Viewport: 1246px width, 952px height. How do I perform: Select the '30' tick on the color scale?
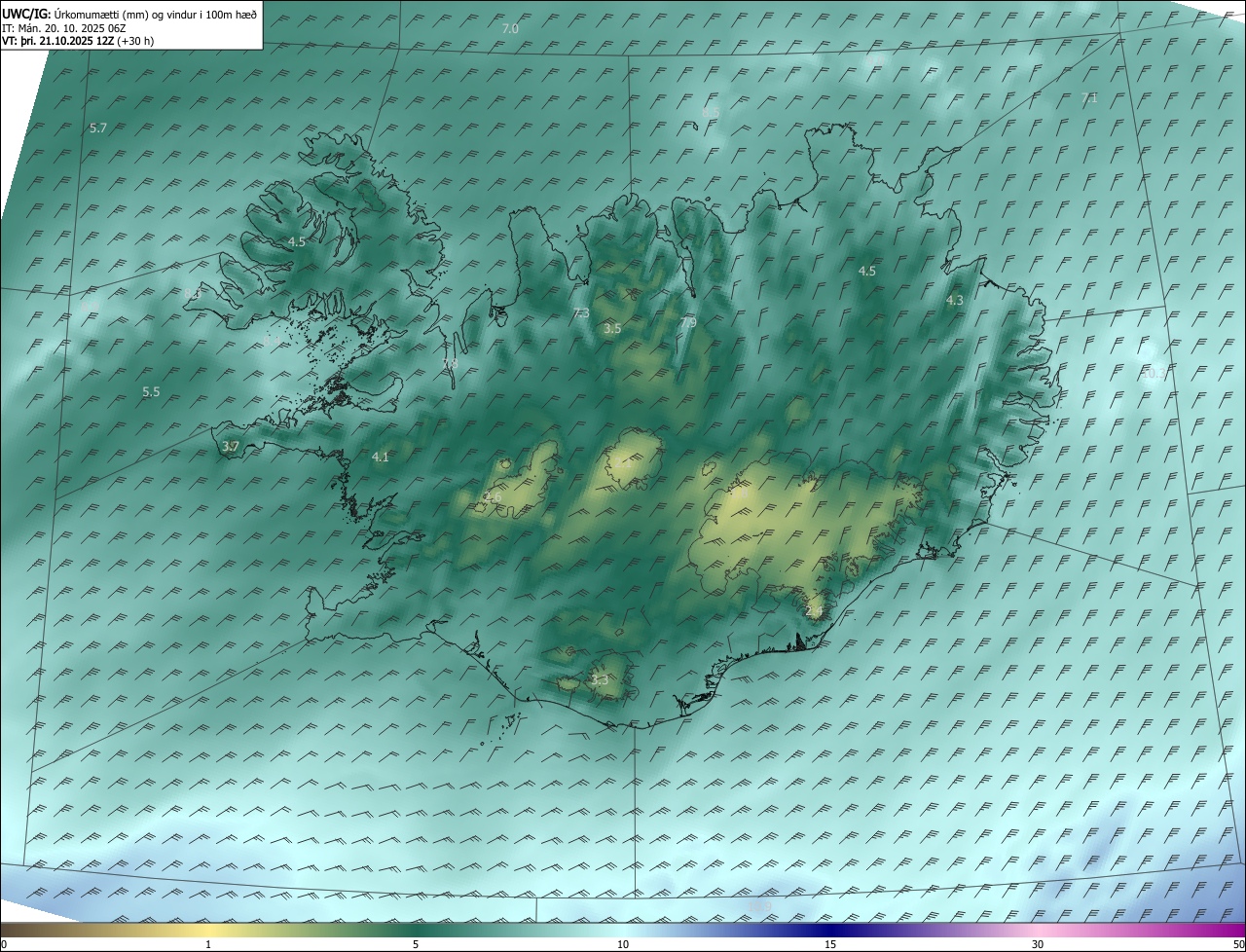1038,945
